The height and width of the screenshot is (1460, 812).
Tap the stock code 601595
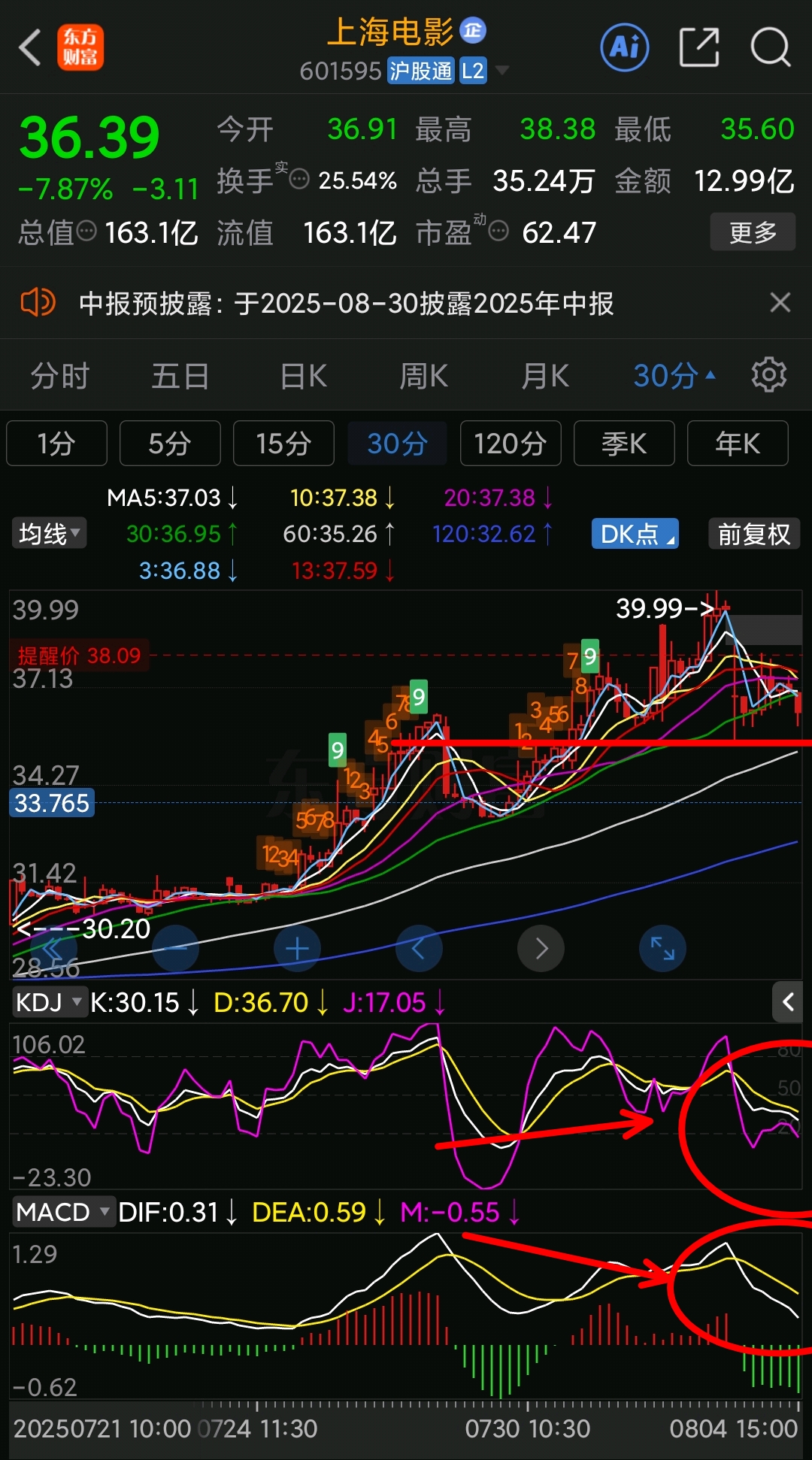pyautogui.click(x=341, y=71)
